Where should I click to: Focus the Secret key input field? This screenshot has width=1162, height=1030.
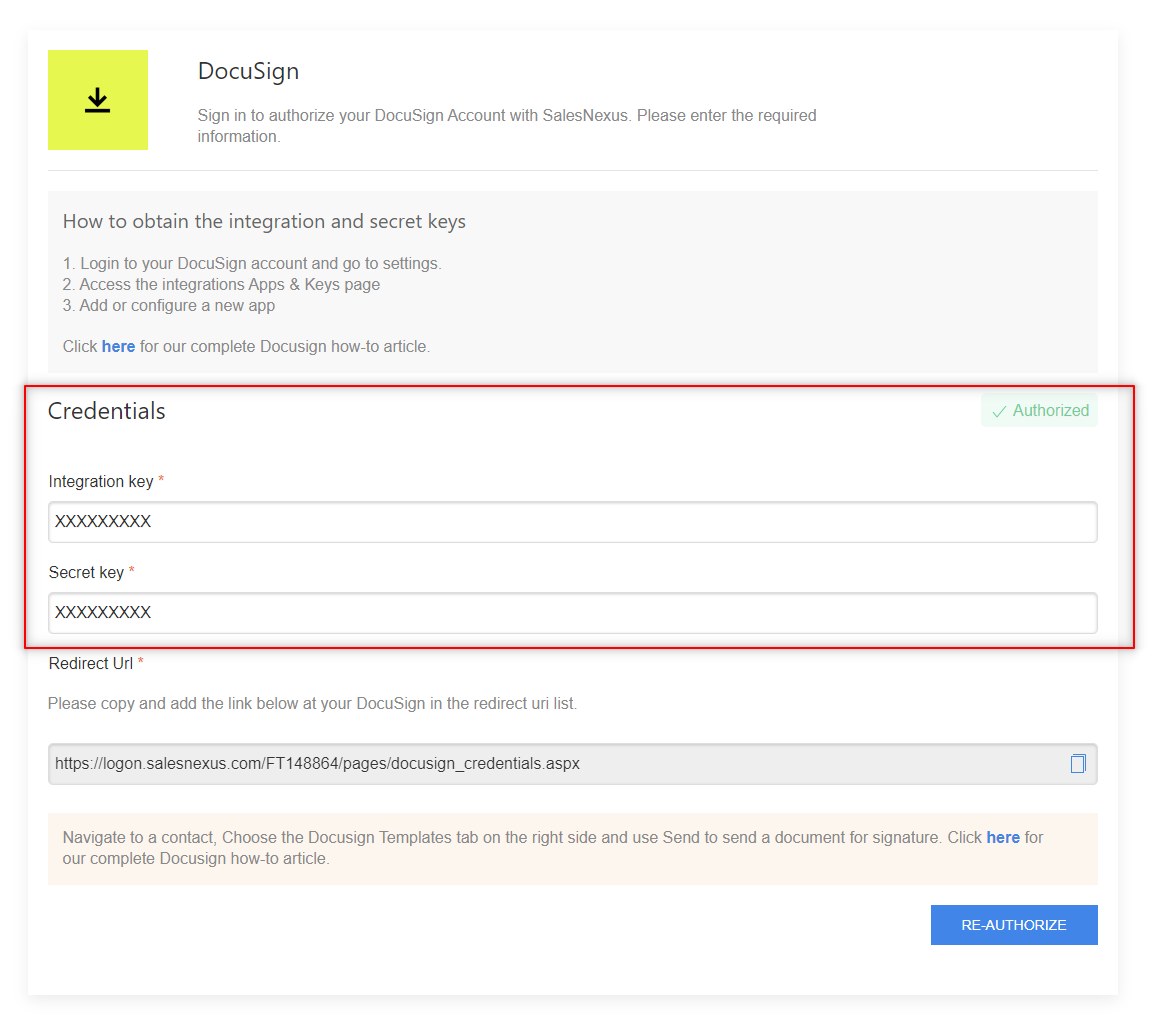tap(572, 613)
